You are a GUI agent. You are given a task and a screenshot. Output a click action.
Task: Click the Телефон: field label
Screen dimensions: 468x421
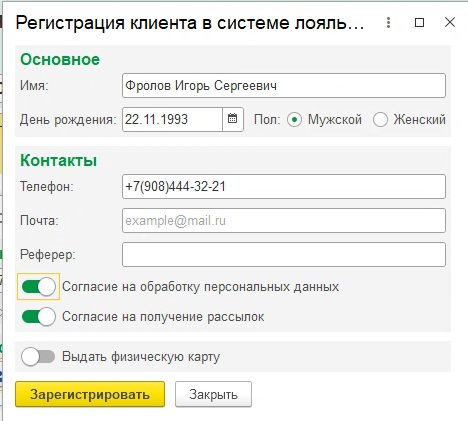click(x=47, y=186)
